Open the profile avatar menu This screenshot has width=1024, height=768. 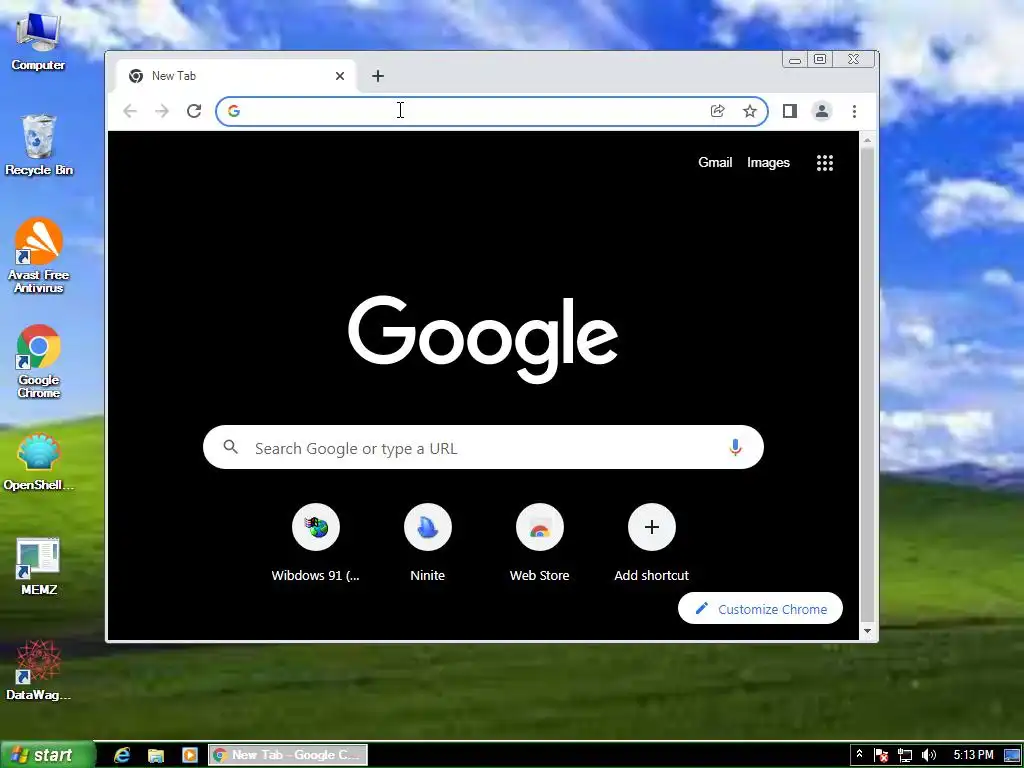pyautogui.click(x=822, y=111)
